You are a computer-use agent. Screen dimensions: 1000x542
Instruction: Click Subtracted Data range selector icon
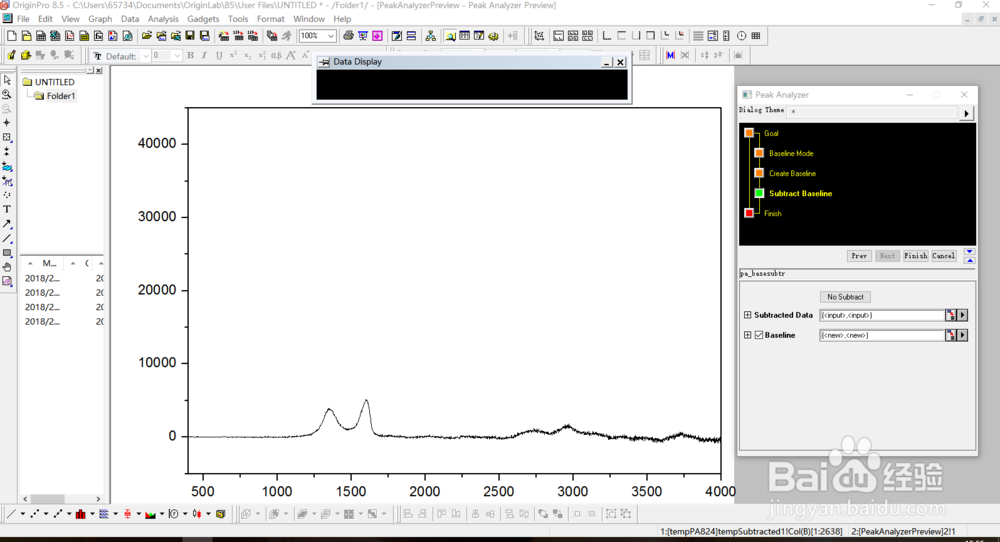tap(950, 315)
